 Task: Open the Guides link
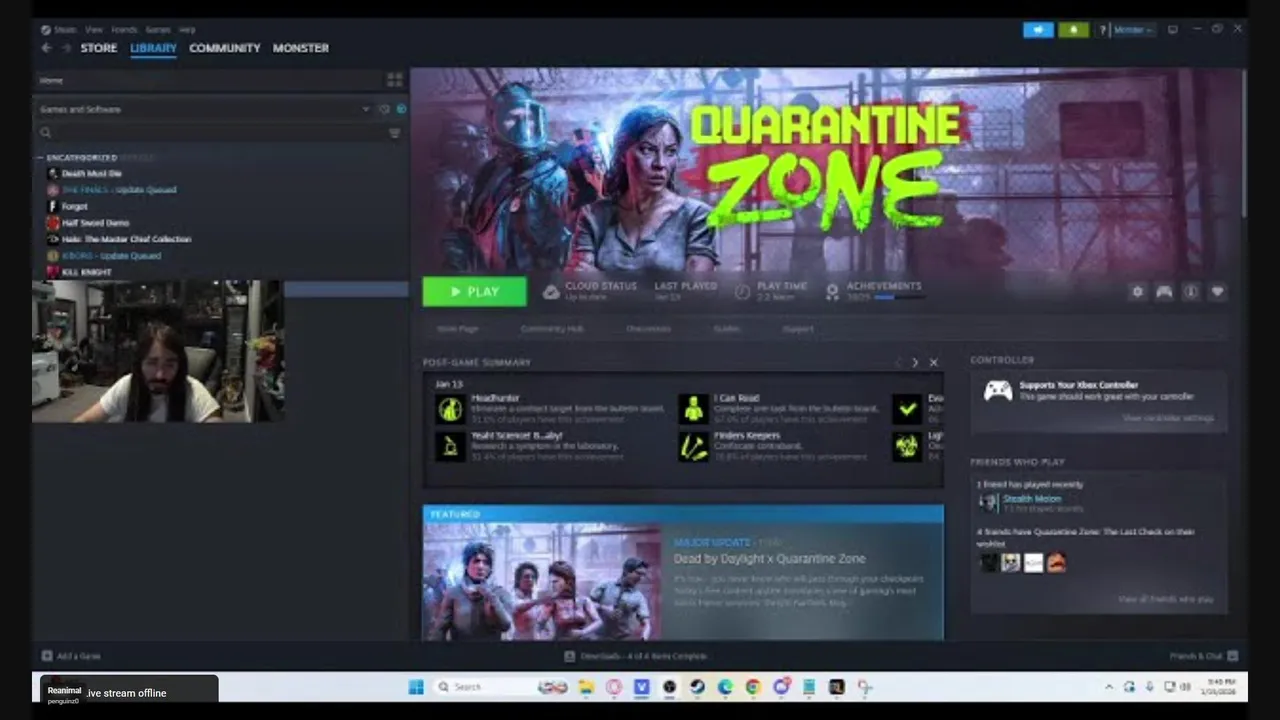coord(726,329)
